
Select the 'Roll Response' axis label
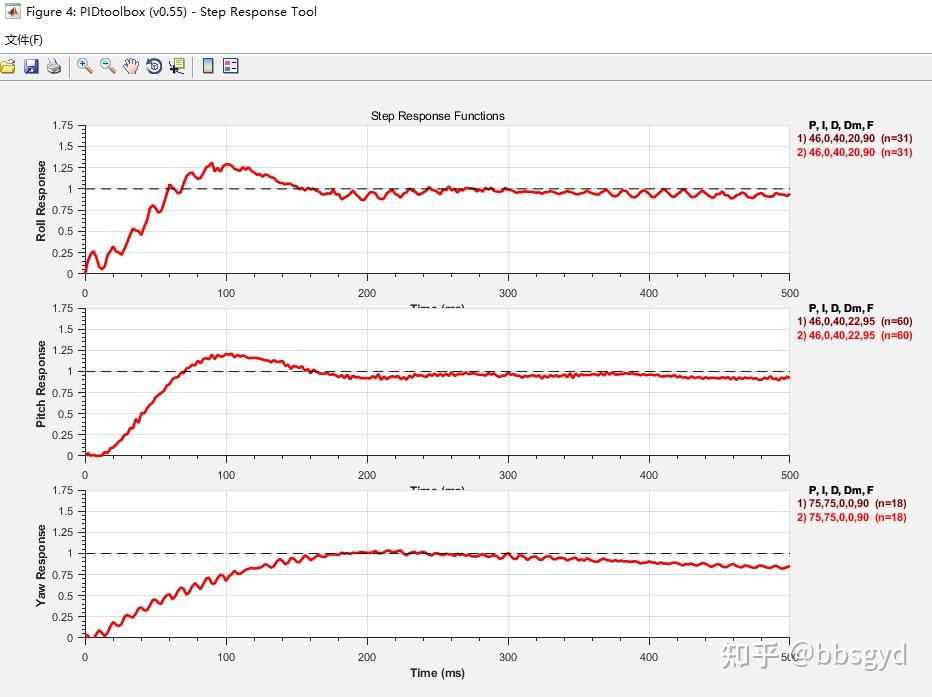point(40,200)
